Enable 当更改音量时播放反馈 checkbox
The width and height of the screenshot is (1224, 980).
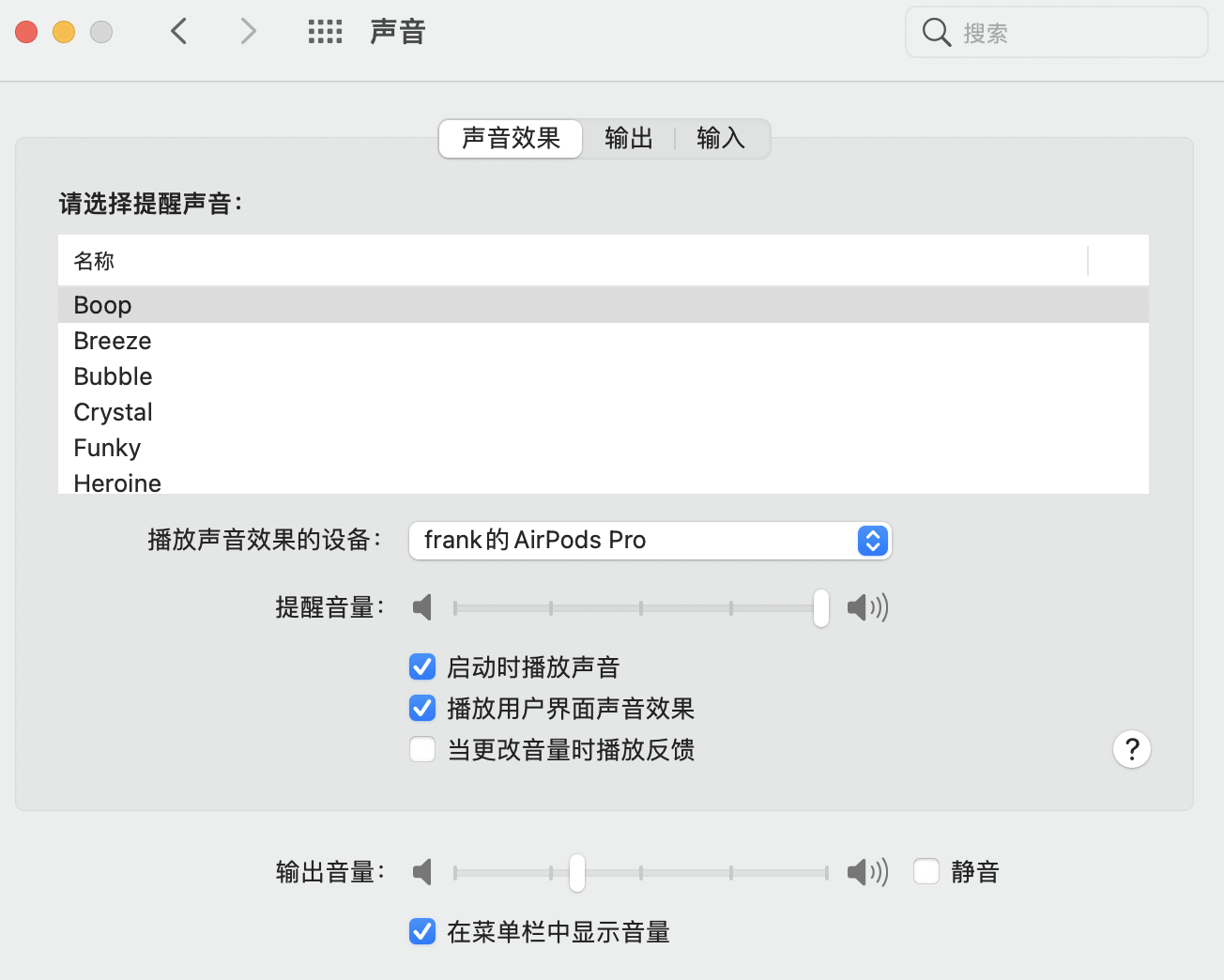point(422,750)
